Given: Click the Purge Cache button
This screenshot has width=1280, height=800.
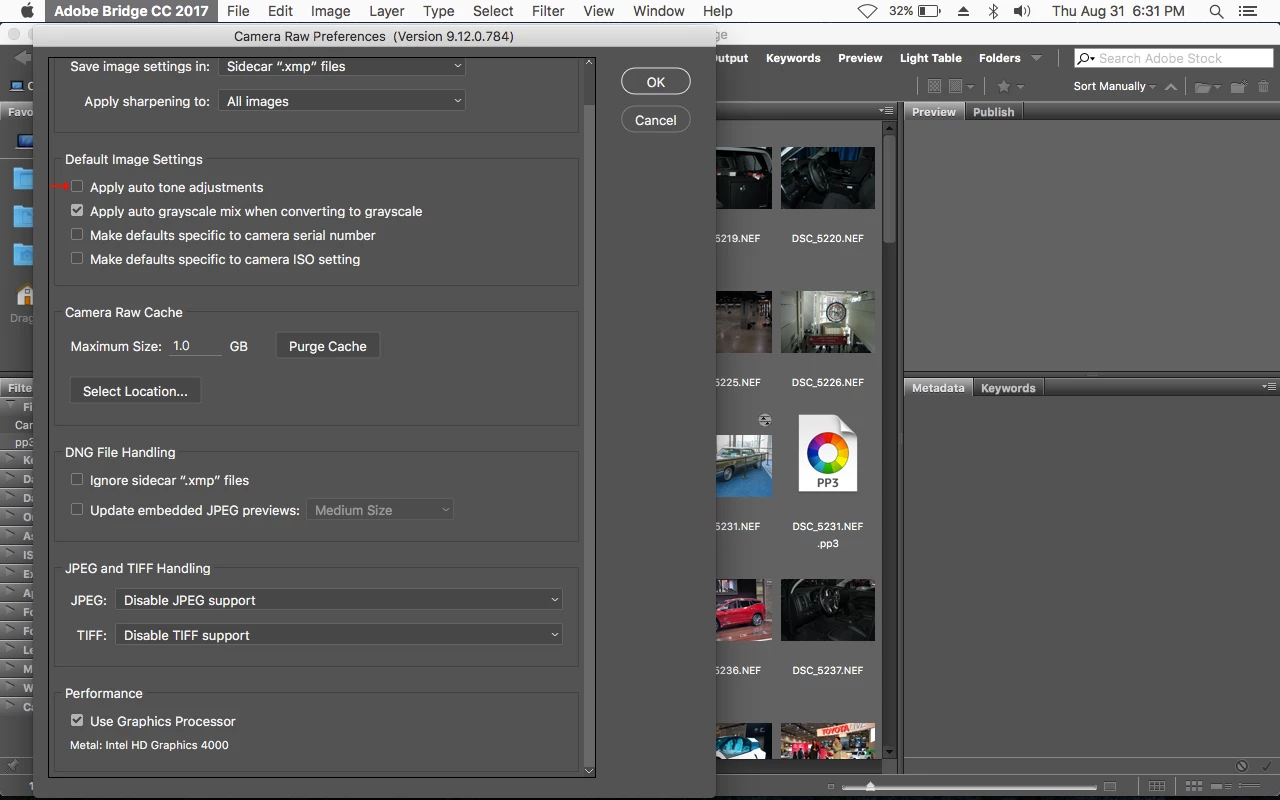Looking at the screenshot, I should click(328, 346).
